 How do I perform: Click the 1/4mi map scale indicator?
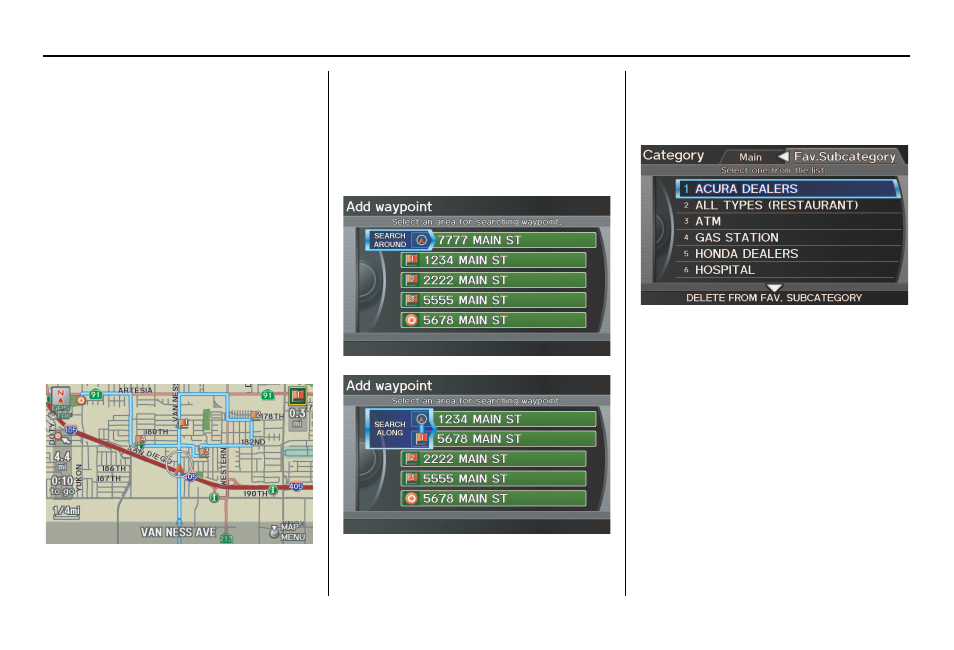click(66, 511)
